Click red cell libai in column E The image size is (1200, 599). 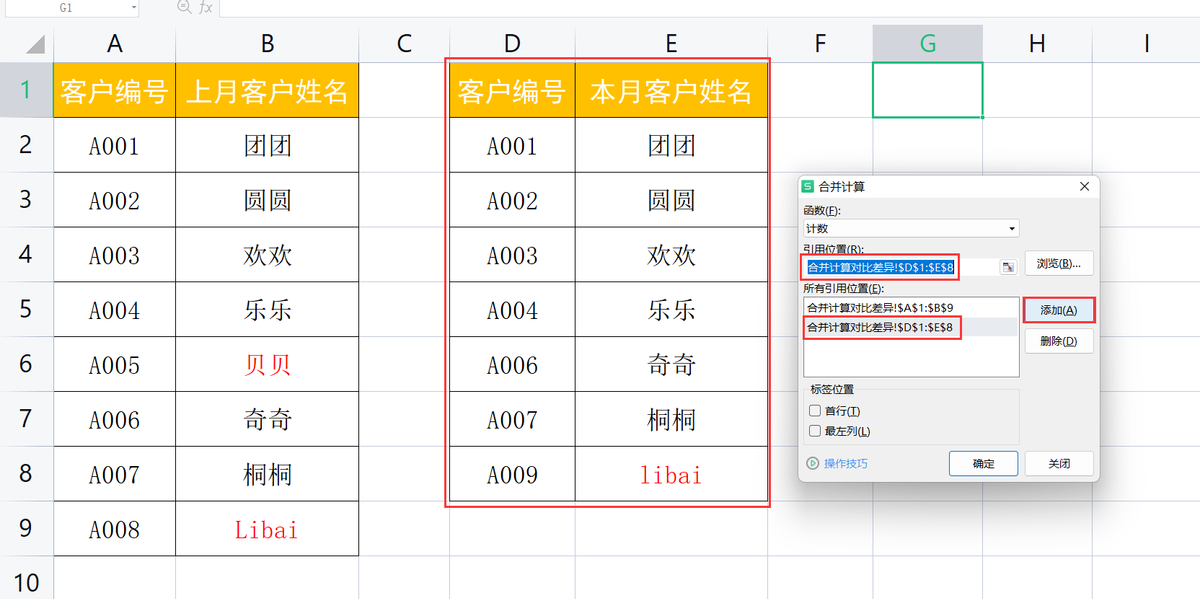click(671, 474)
